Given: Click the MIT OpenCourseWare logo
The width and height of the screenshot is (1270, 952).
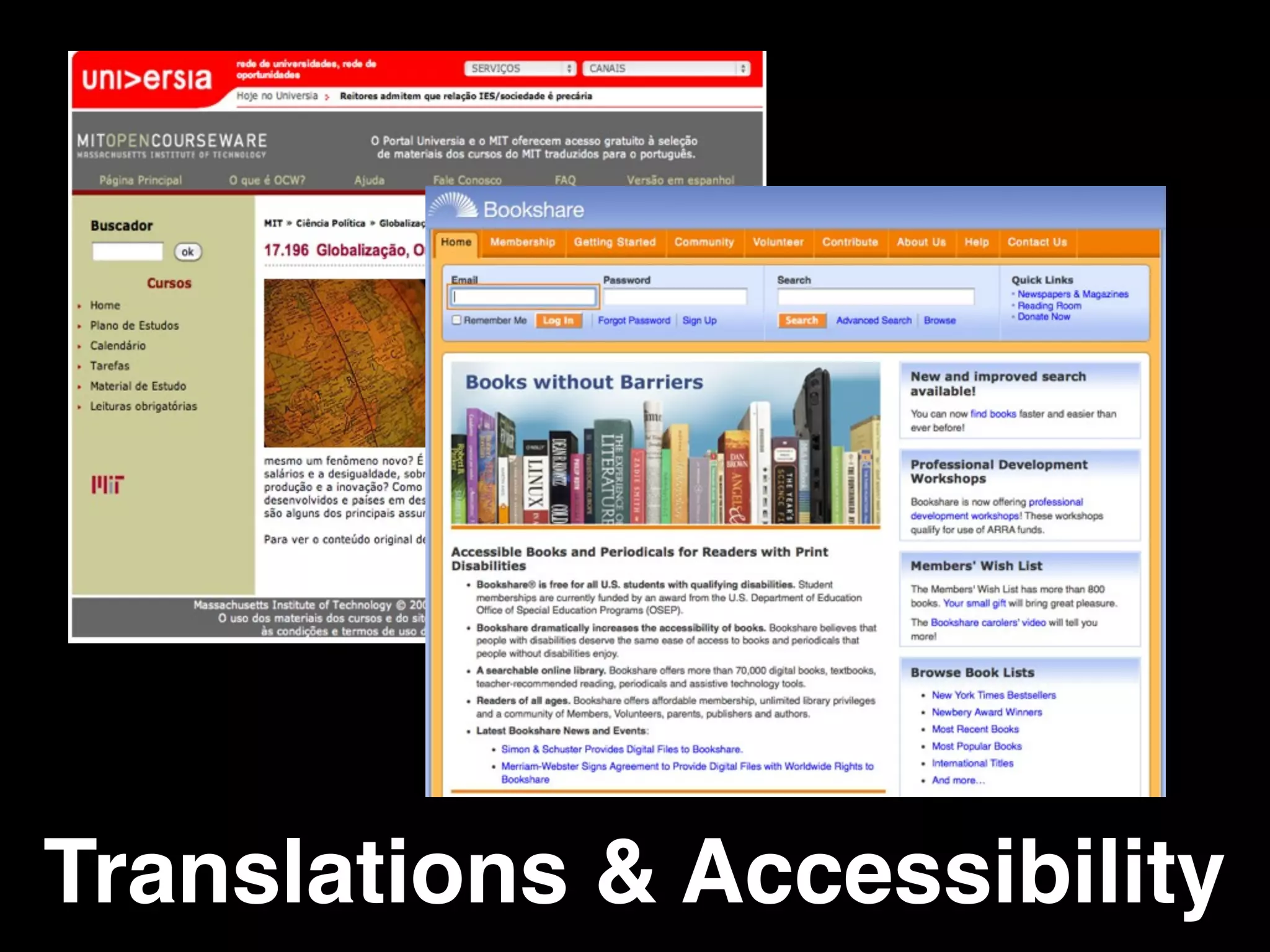Looking at the screenshot, I should (172, 146).
